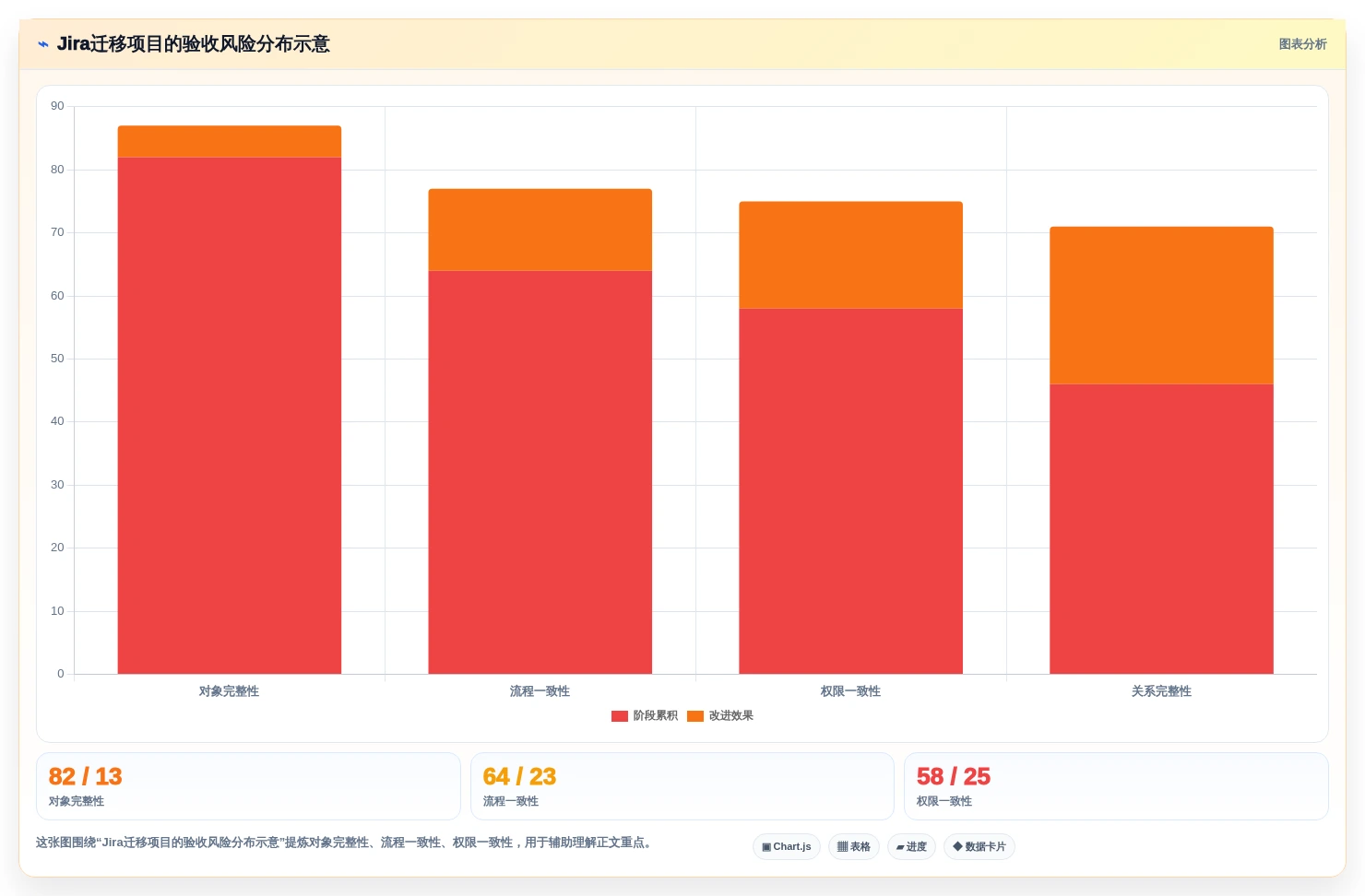Image resolution: width=1365 pixels, height=896 pixels.
Task: Click the orange bar segment for 对象完整性
Action: tap(230, 142)
